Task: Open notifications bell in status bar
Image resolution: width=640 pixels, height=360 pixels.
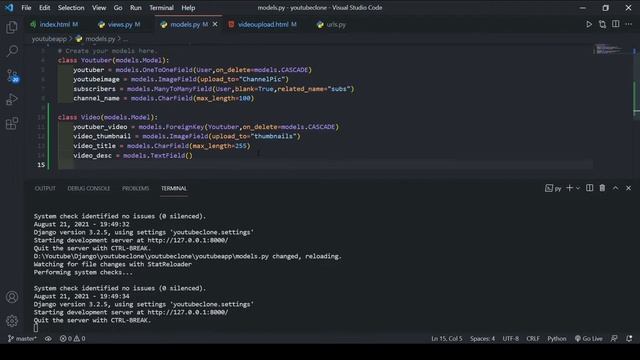Action: tap(629, 338)
